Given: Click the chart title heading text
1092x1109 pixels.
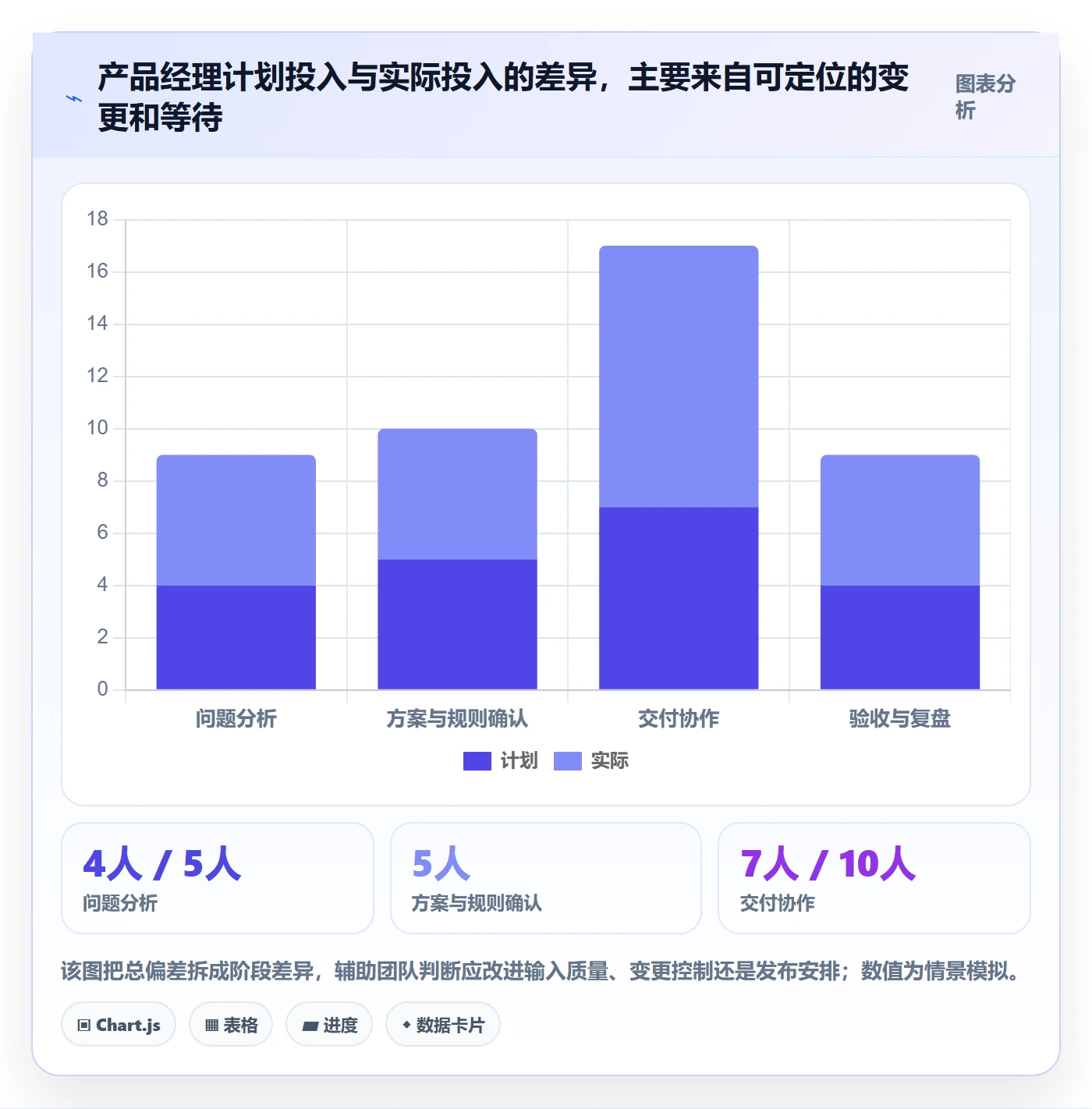Looking at the screenshot, I should click(503, 97).
